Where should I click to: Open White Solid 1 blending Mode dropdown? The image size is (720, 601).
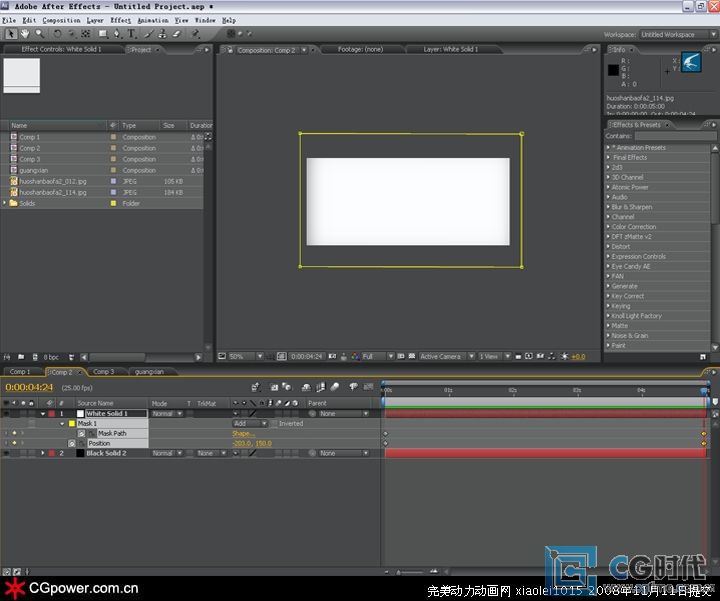tap(167, 414)
